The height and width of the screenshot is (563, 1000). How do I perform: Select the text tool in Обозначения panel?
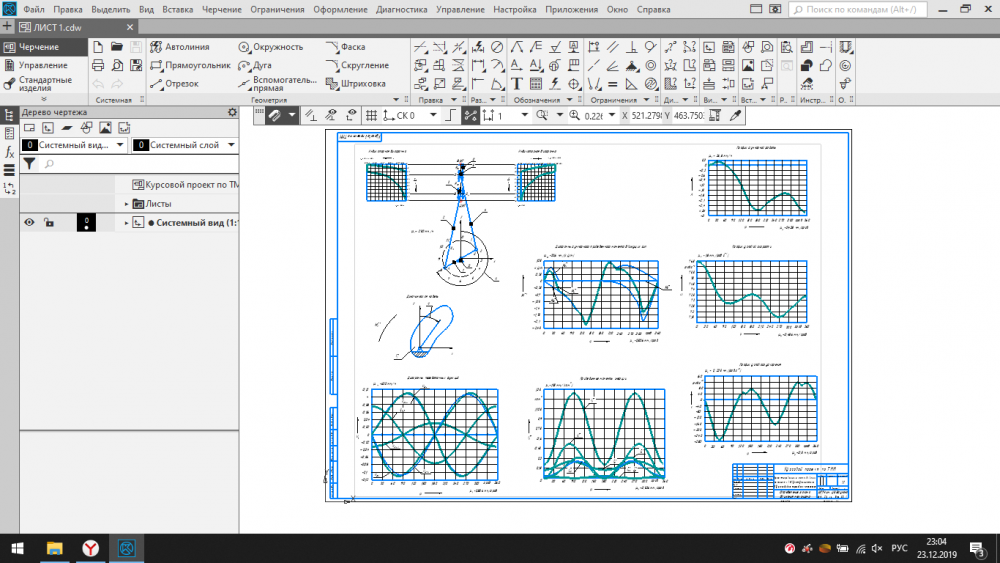[x=517, y=84]
